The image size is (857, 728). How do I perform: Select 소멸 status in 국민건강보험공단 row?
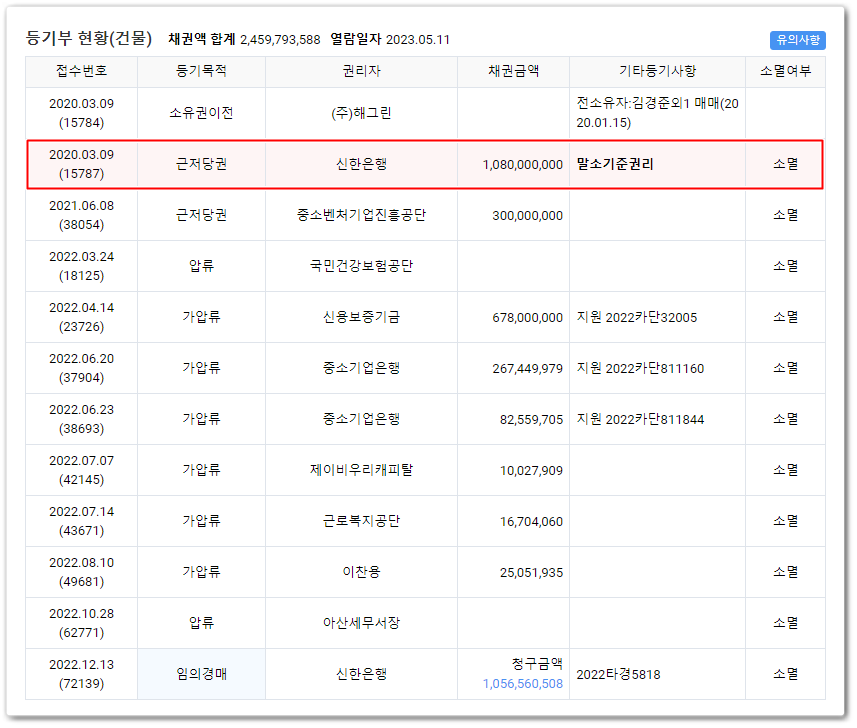[785, 266]
